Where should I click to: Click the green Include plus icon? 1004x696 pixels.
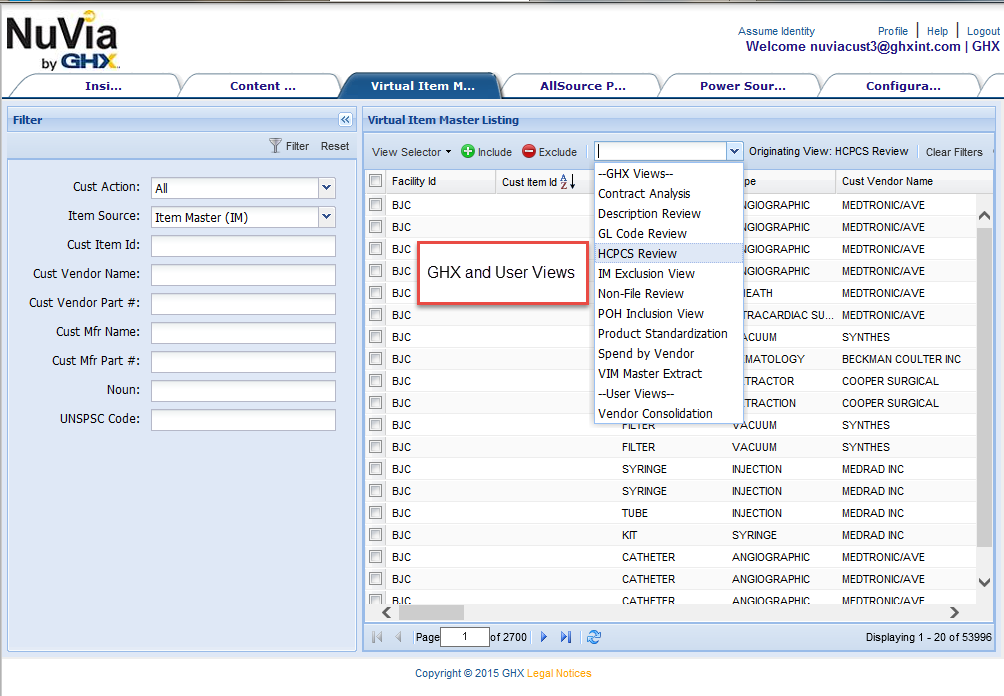tap(468, 151)
